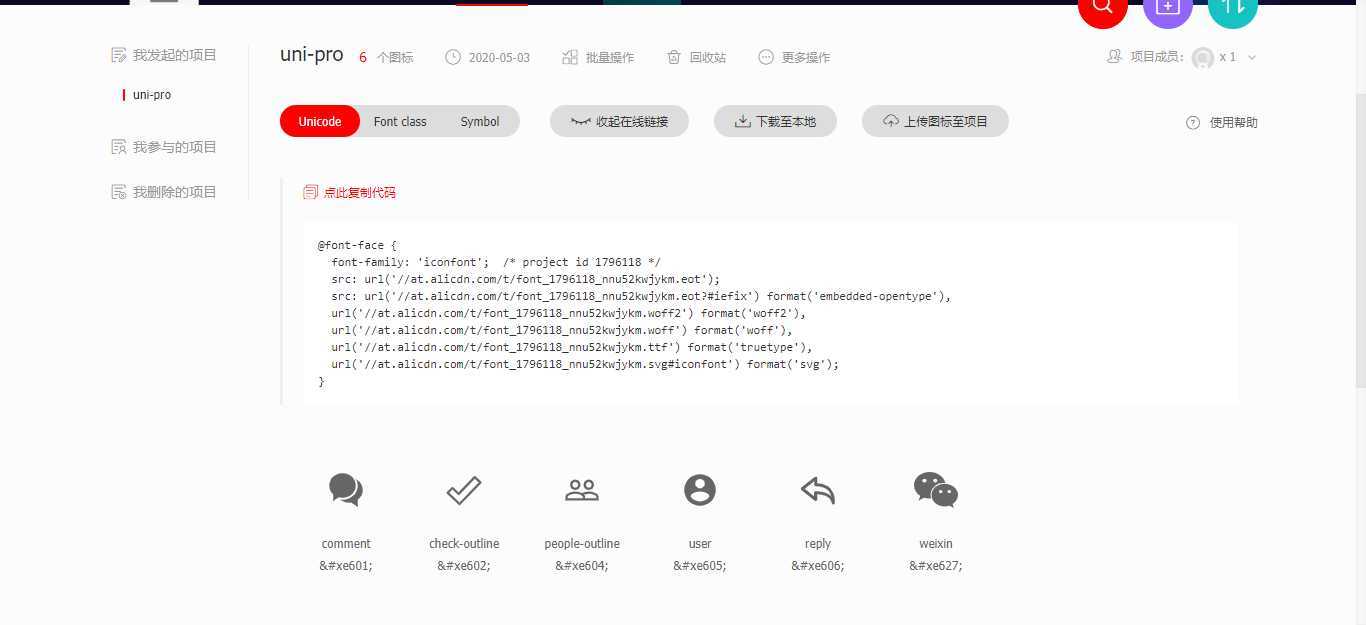
Task: Switch to the Unicode tab
Action: (x=320, y=121)
